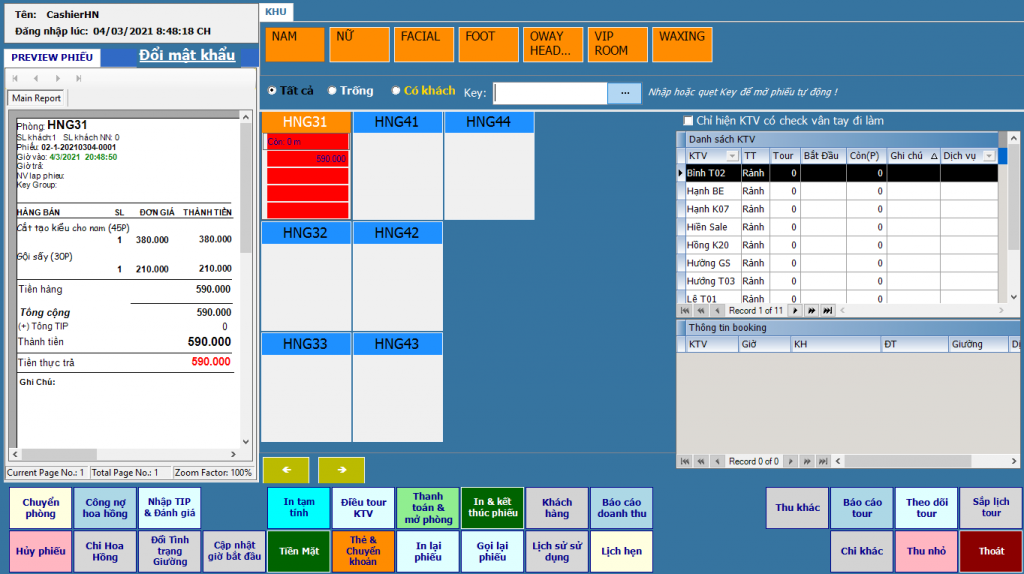Click the left arrow page button
Screen dimensions: 1024x574
tap(286, 469)
